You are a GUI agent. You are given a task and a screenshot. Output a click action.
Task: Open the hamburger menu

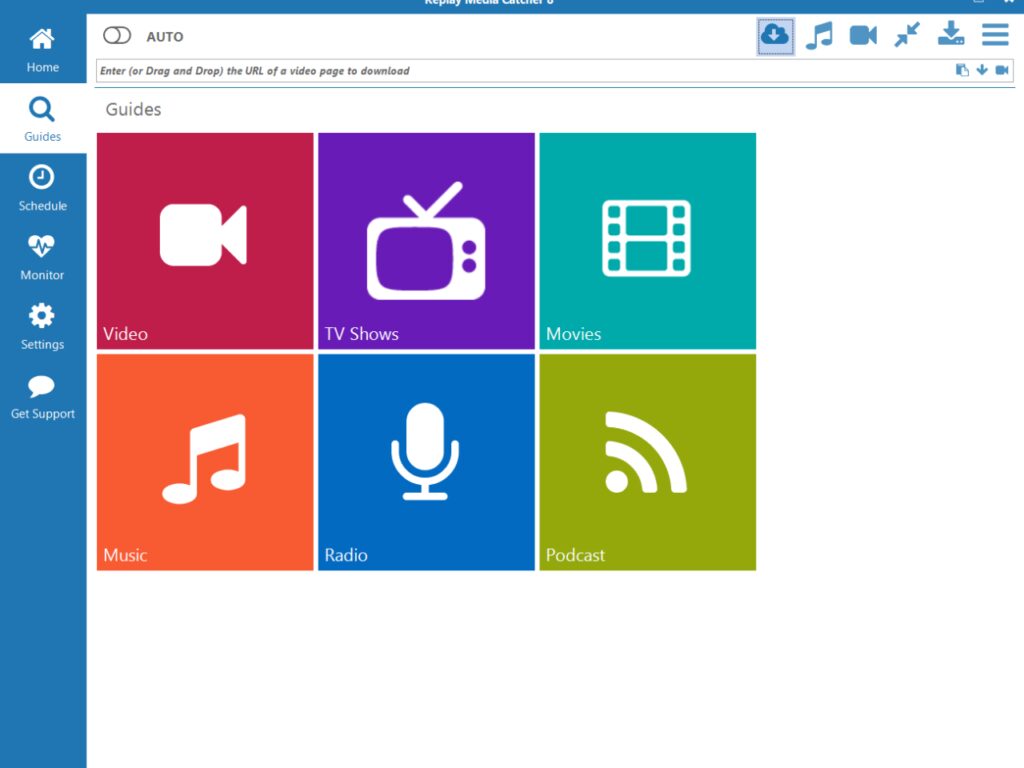click(995, 36)
